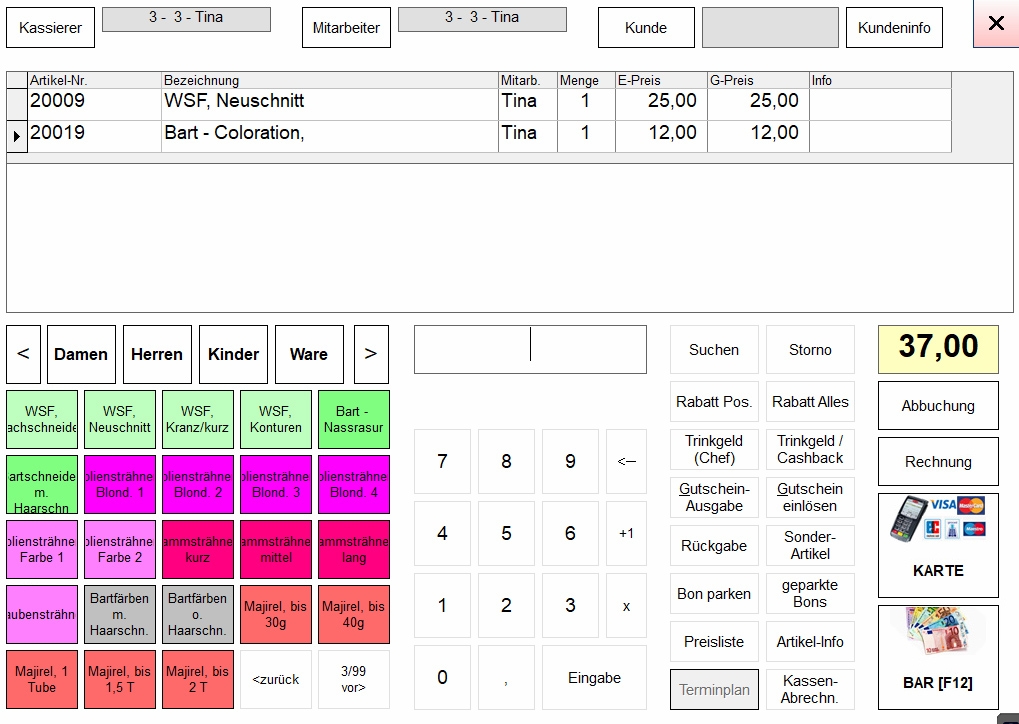Add the green WSF, Neuschnitt article tile
Screen dimensions: 1019x724
click(x=119, y=419)
